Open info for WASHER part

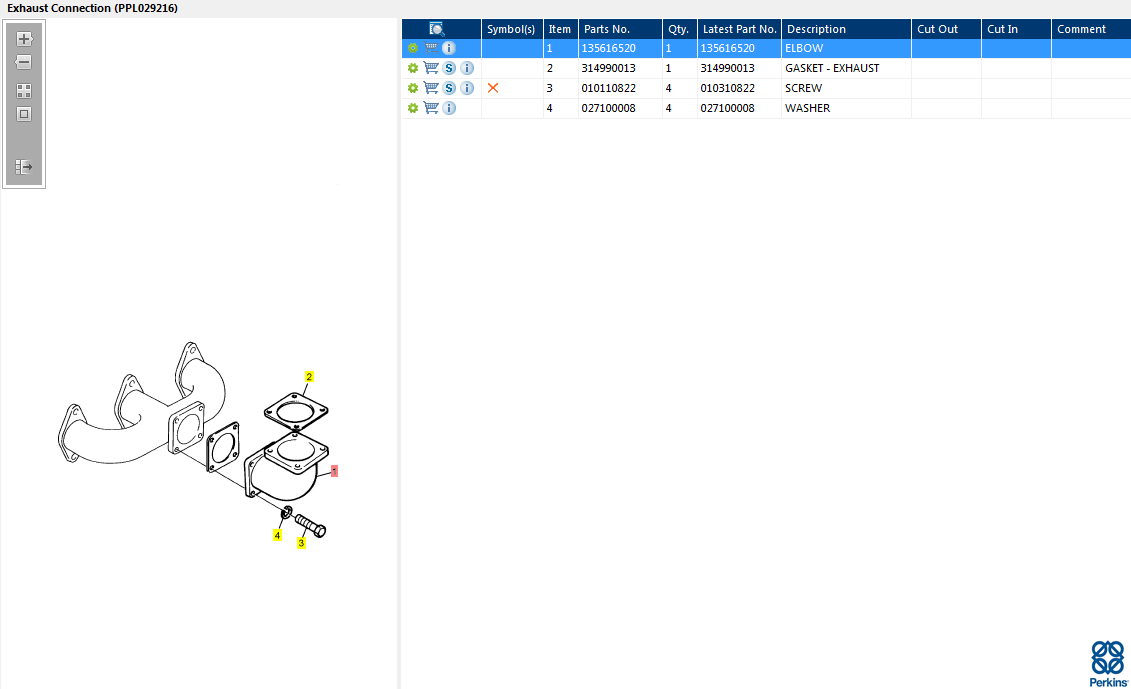tap(449, 108)
